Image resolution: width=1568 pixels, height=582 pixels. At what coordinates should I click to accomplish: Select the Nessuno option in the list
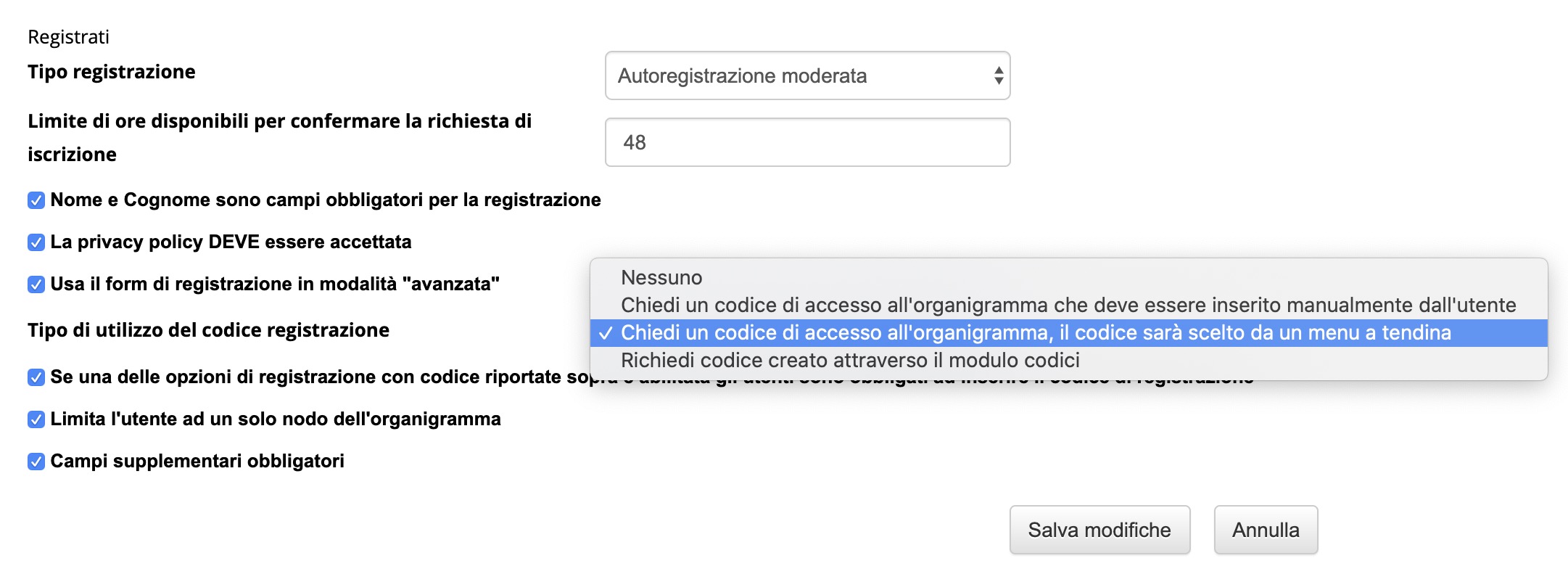click(x=661, y=277)
